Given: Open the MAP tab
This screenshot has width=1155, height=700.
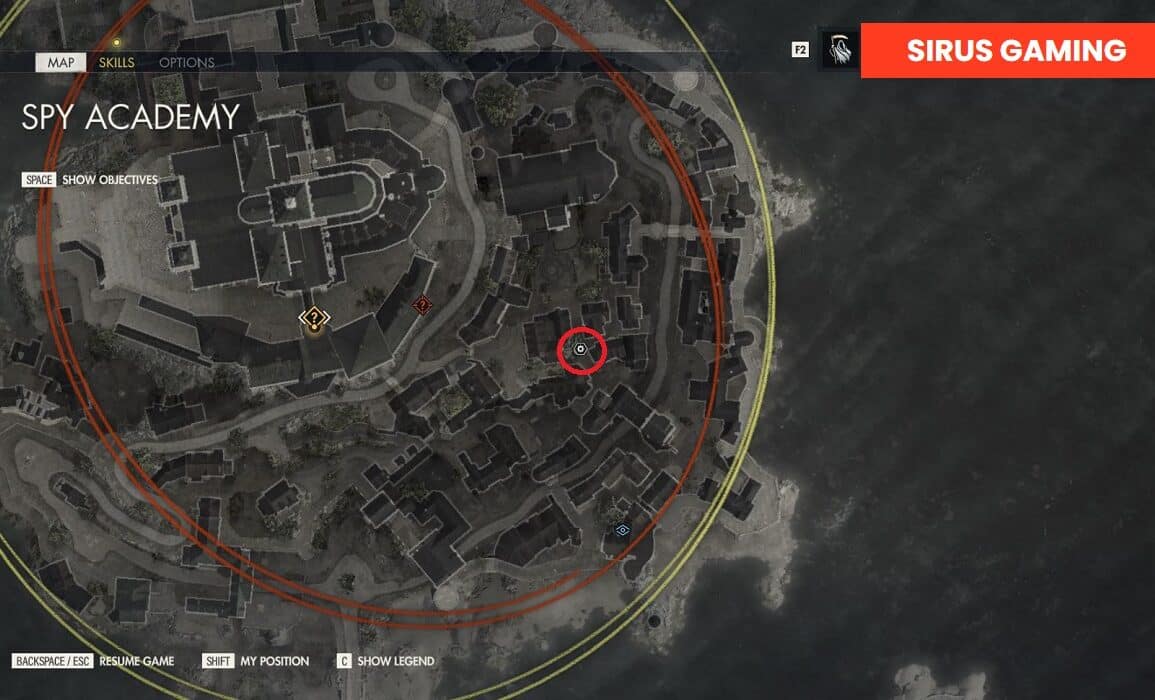Looking at the screenshot, I should [x=60, y=63].
